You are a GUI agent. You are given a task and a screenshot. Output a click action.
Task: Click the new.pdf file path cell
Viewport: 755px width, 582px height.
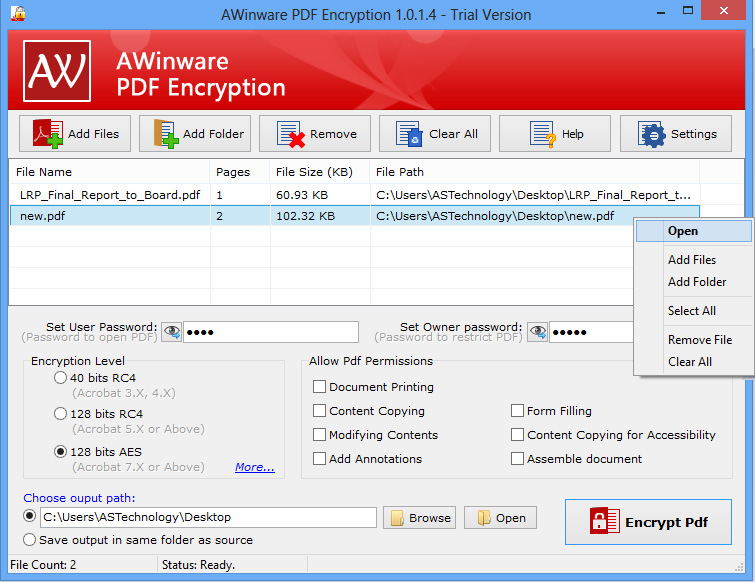495,216
